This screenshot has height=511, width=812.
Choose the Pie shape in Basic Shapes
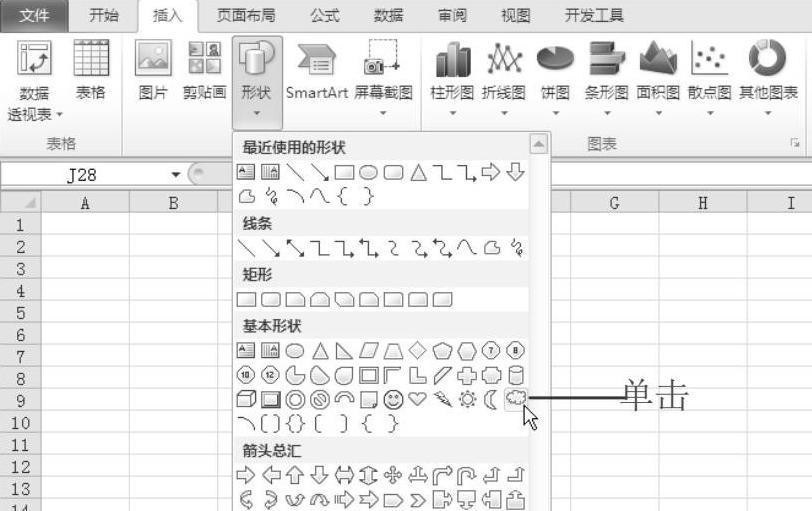(x=295, y=375)
